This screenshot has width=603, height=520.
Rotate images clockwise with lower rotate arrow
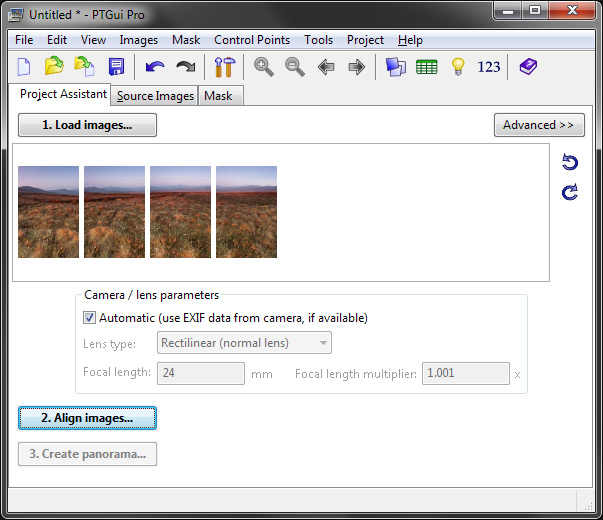pos(570,192)
